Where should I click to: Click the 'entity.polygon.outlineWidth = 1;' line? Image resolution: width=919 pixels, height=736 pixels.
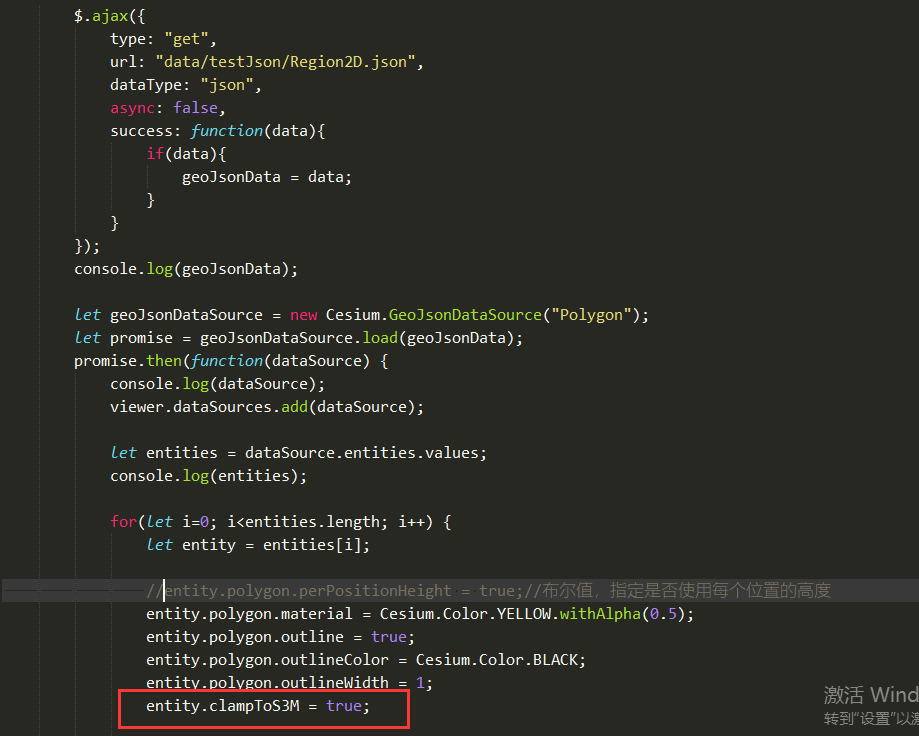point(289,683)
